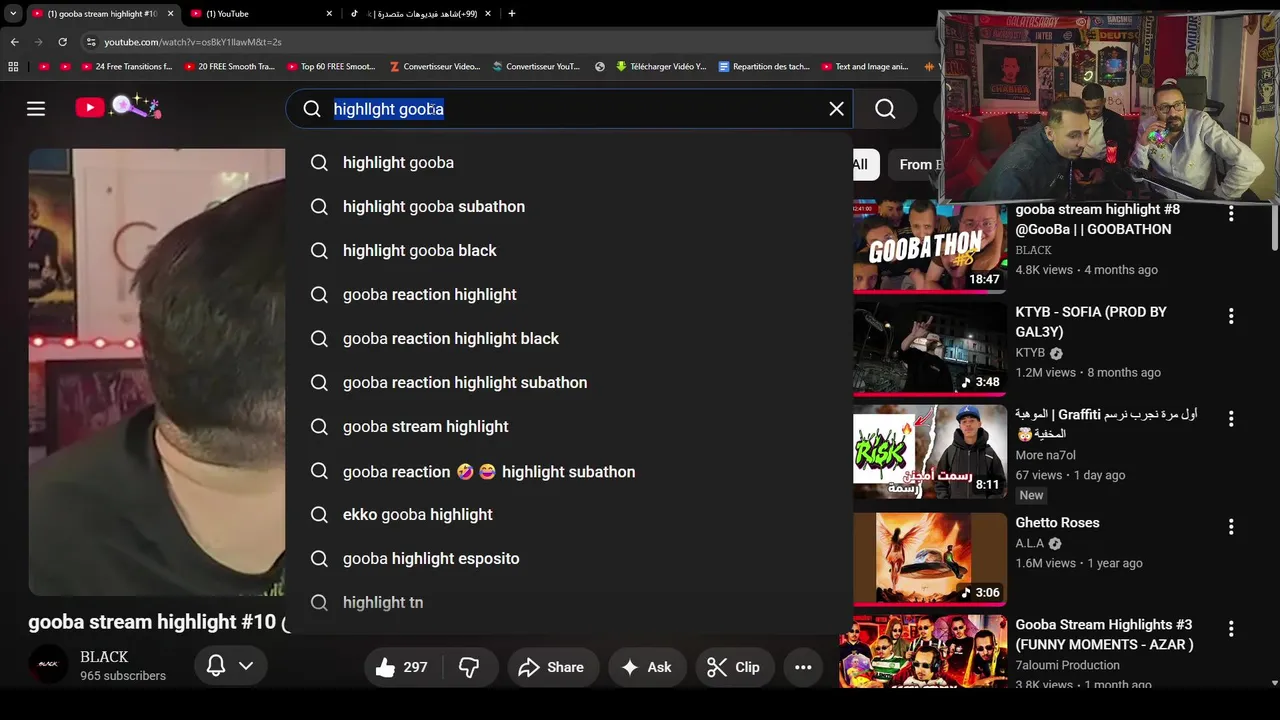Viewport: 1280px width, 720px height.
Task: Choose suggestion 'highlight gooba'
Action: (569, 162)
